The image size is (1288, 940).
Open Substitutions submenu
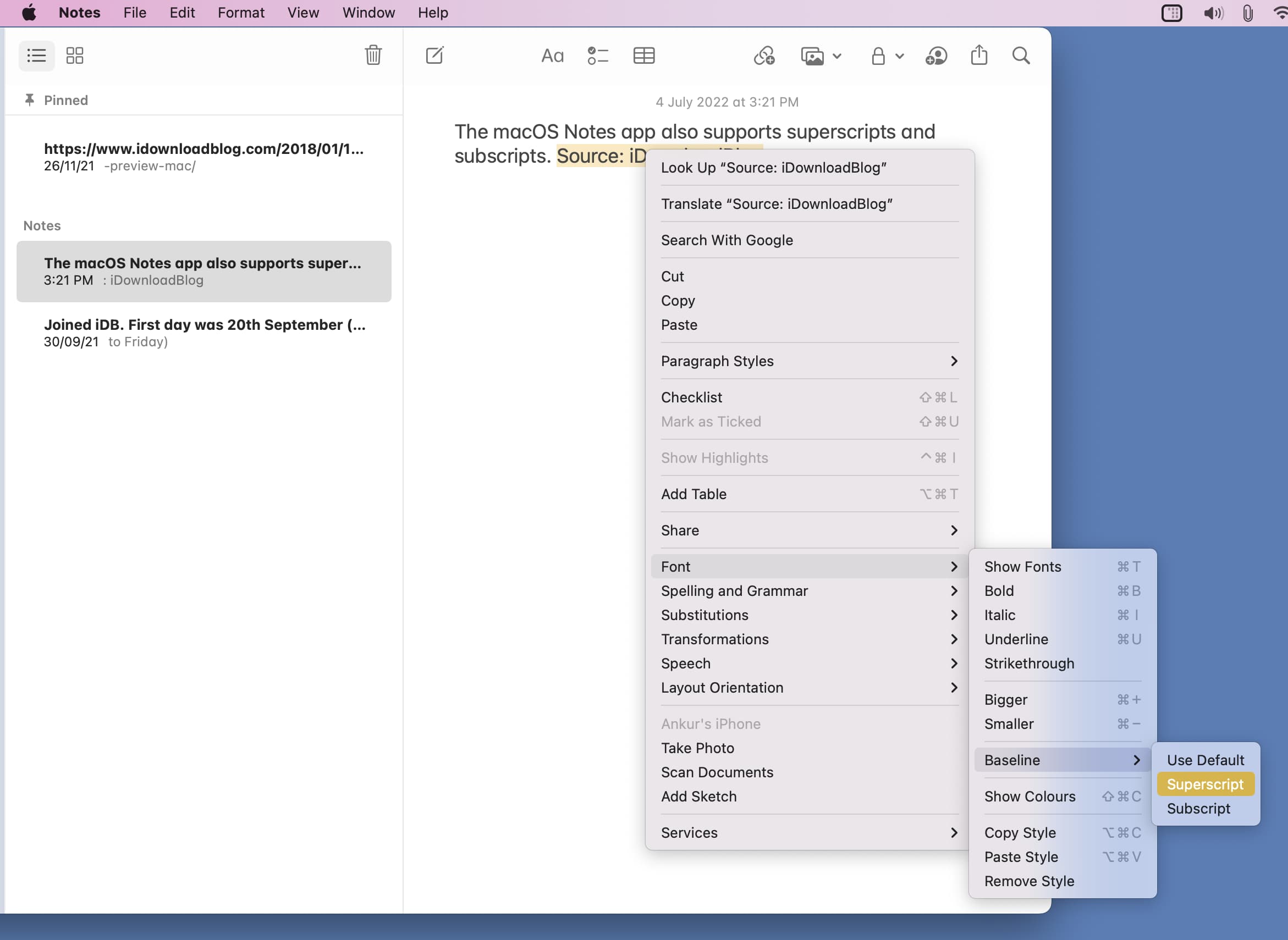tap(810, 615)
